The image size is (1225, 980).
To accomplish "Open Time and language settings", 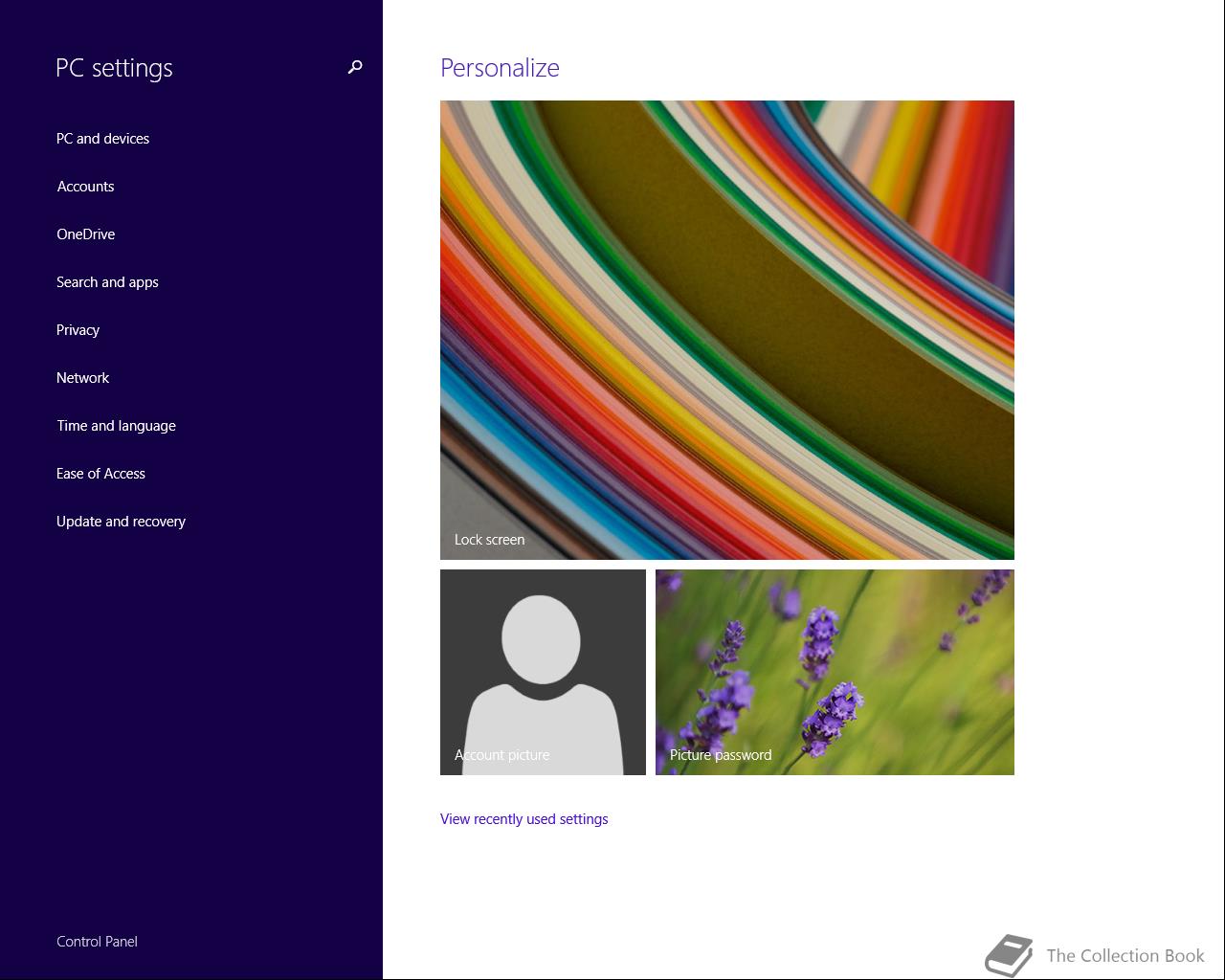I will click(116, 426).
